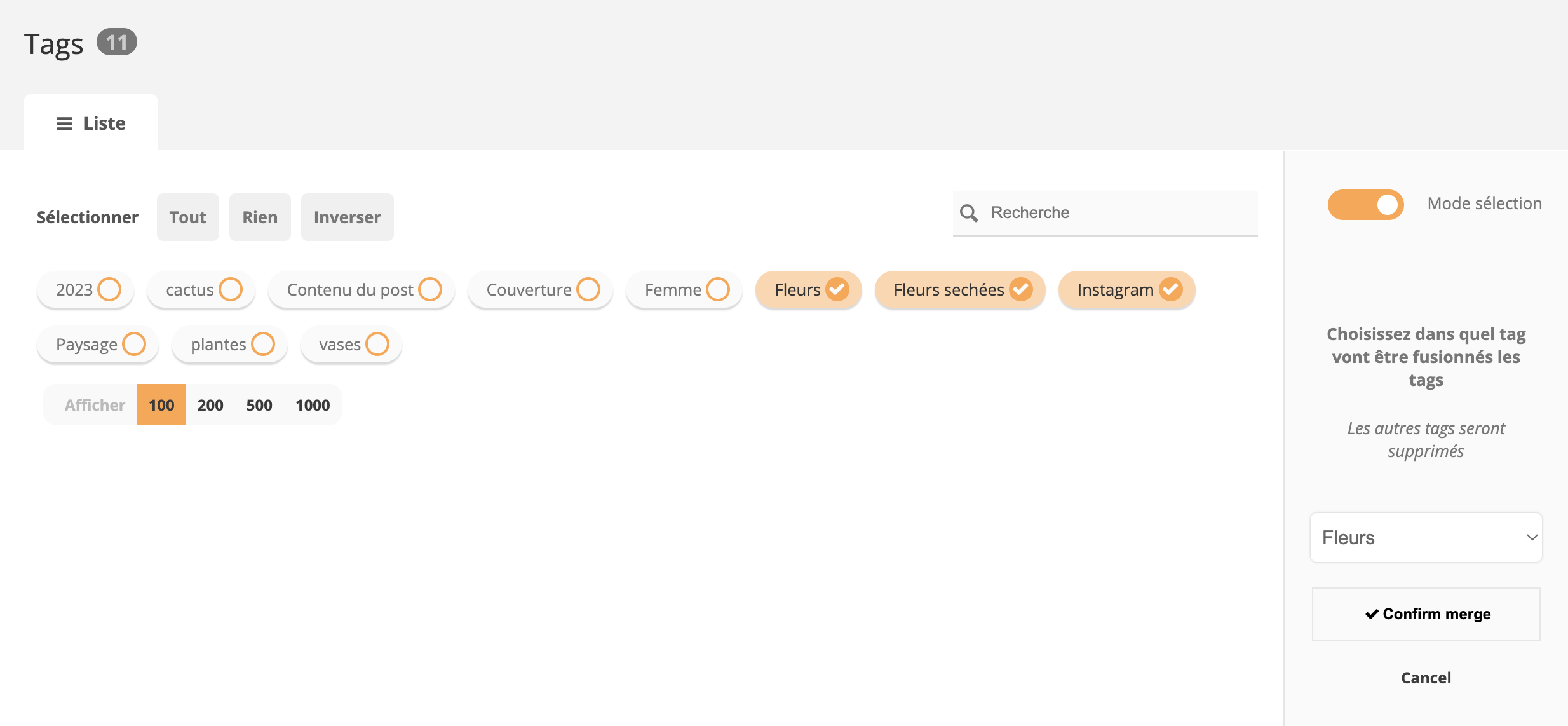The height and width of the screenshot is (726, 1568).
Task: Confirm merge of selected tags
Action: click(x=1425, y=613)
